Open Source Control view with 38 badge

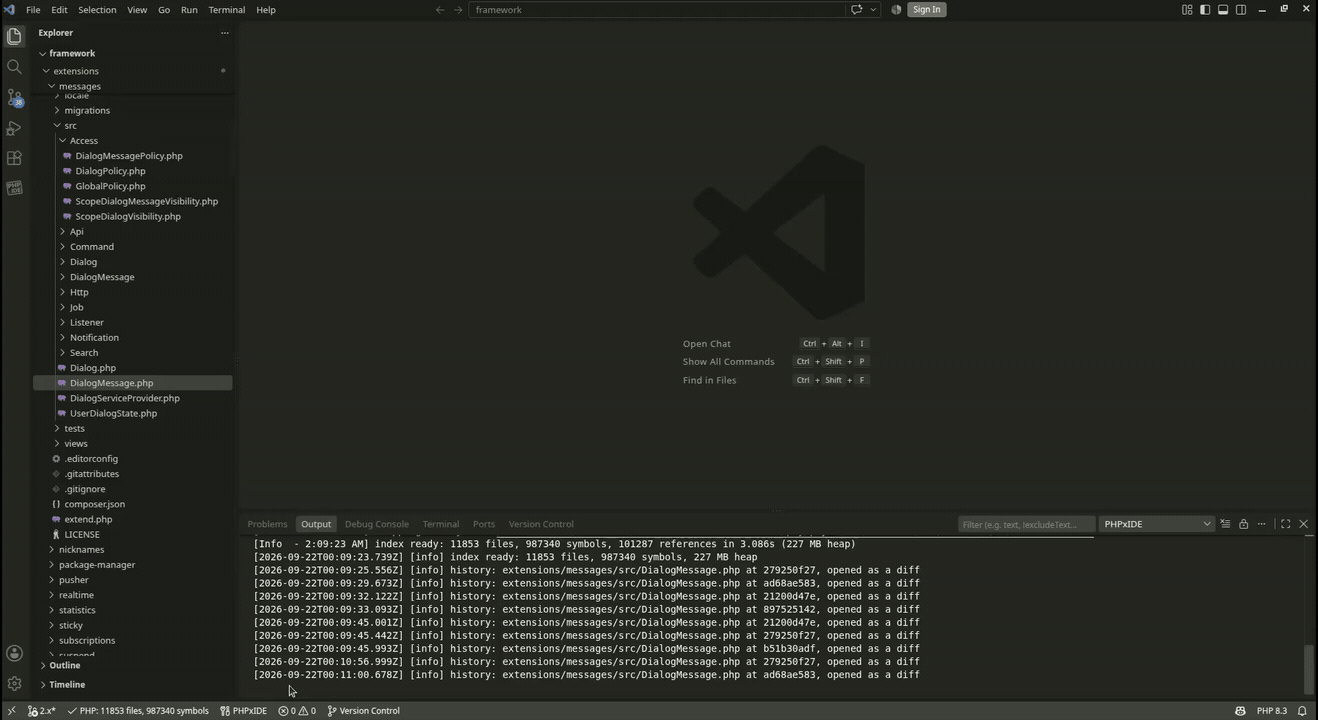click(14, 98)
